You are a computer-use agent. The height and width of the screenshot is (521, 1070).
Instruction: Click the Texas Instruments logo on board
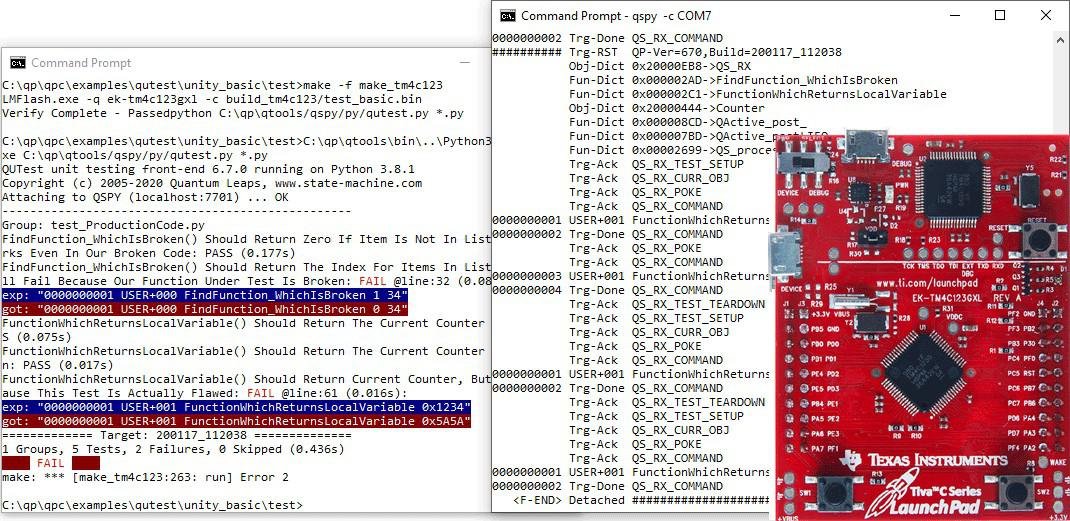(x=923, y=459)
